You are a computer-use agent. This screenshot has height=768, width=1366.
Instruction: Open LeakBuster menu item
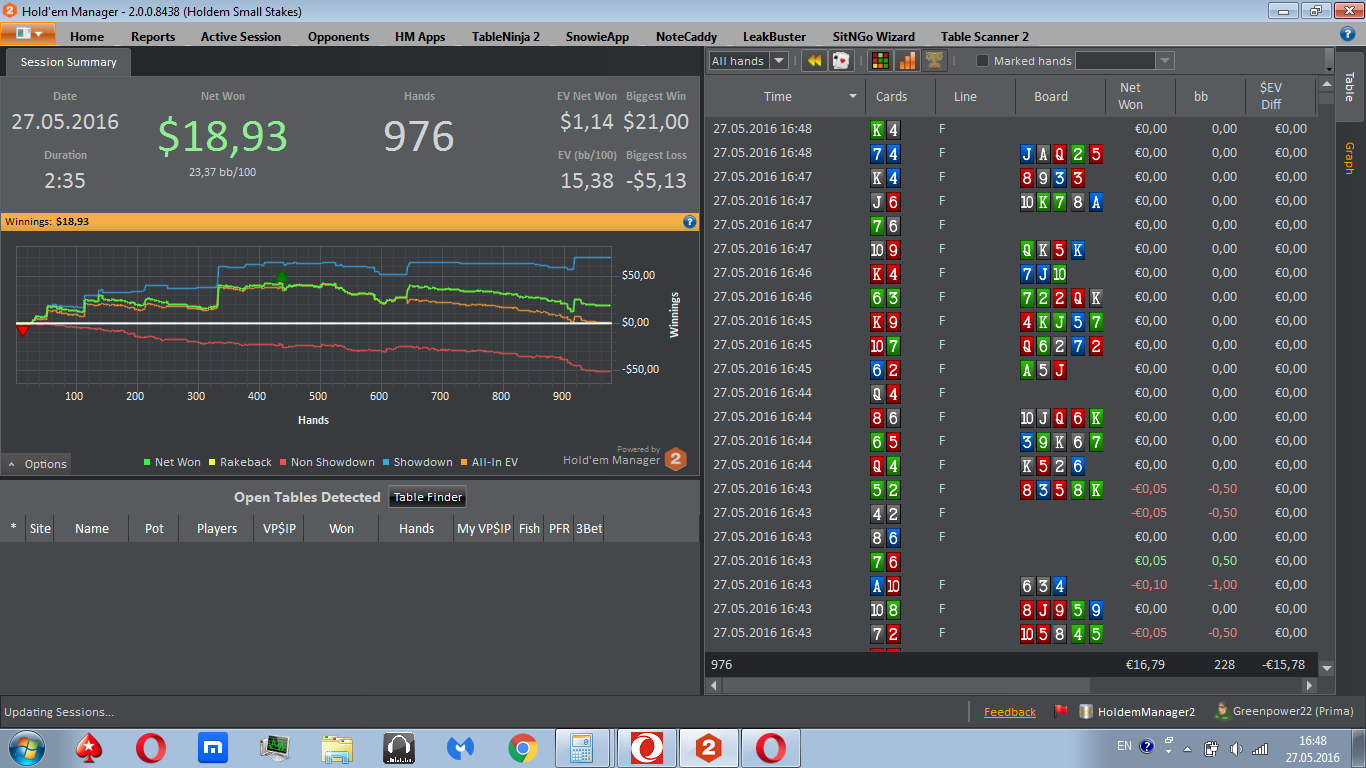[774, 36]
